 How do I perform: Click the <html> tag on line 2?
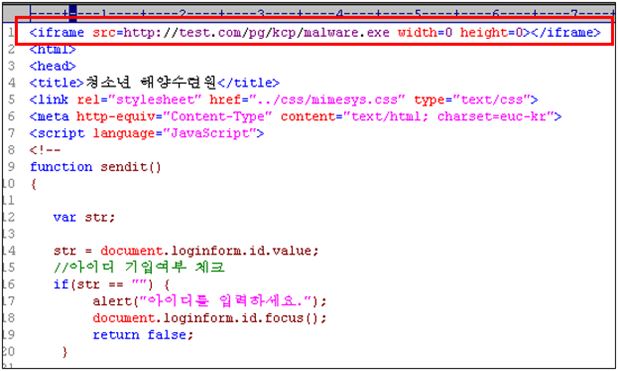coord(52,49)
